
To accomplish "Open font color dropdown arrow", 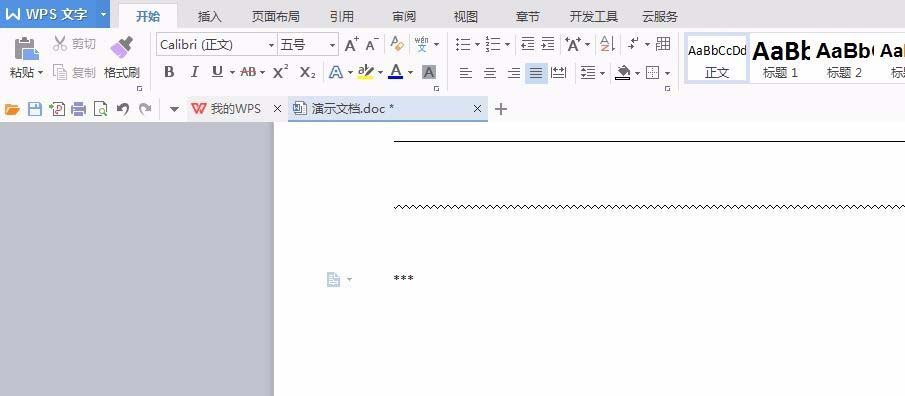I will [410, 73].
